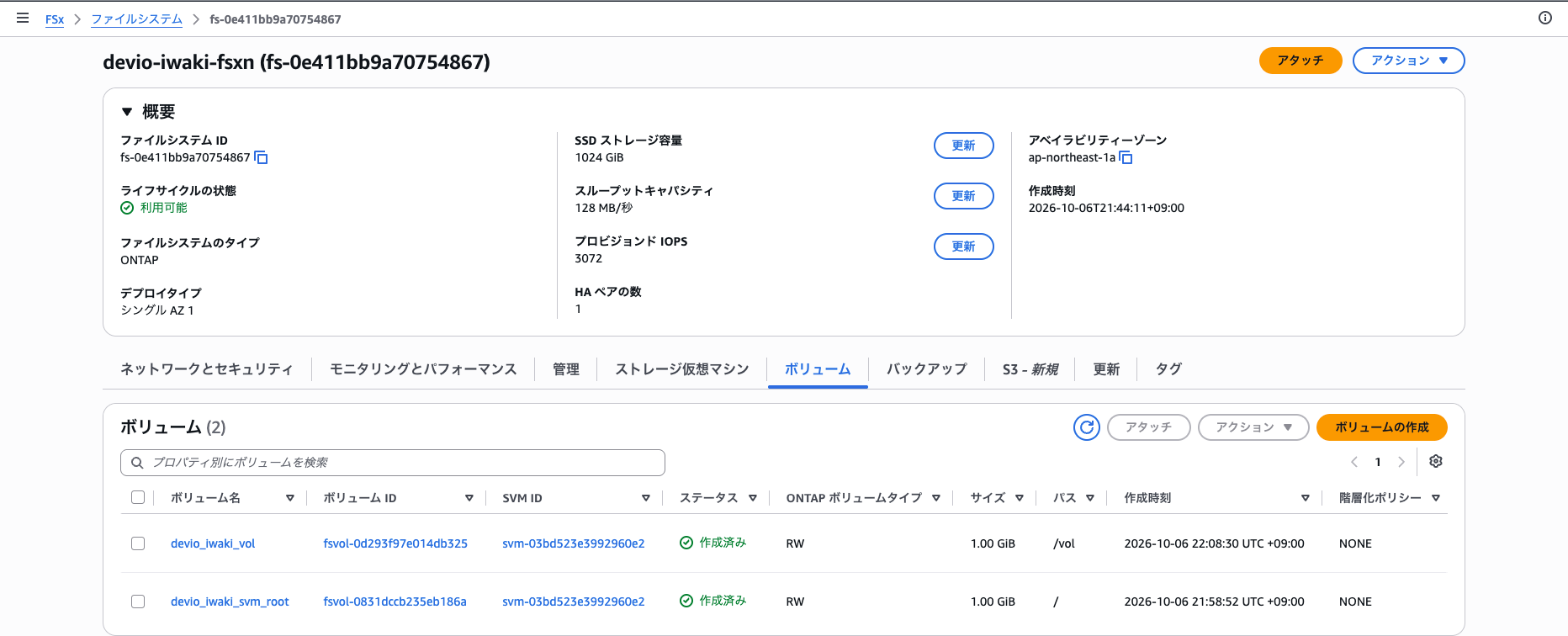Screen dimensions: 1568x636
Task: Collapse the 概要 section
Action: [x=127, y=111]
